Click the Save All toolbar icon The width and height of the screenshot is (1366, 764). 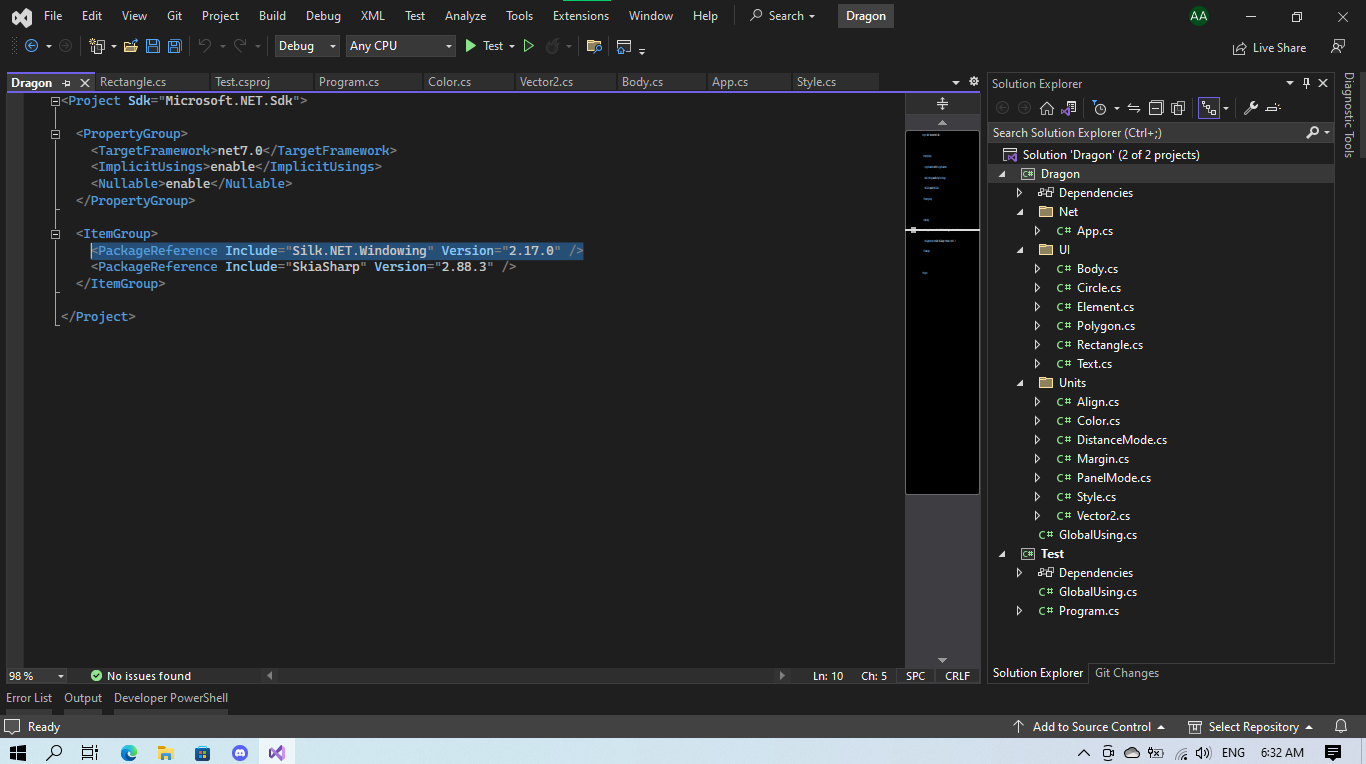pos(175,46)
